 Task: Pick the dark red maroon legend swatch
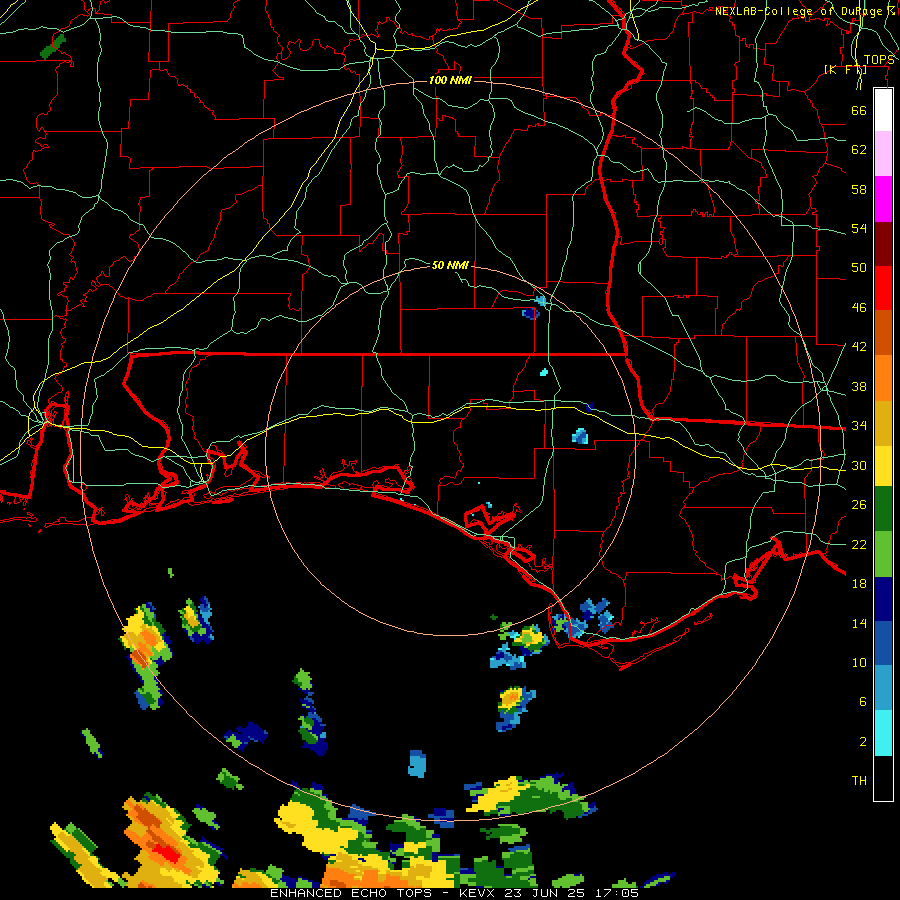[x=883, y=243]
